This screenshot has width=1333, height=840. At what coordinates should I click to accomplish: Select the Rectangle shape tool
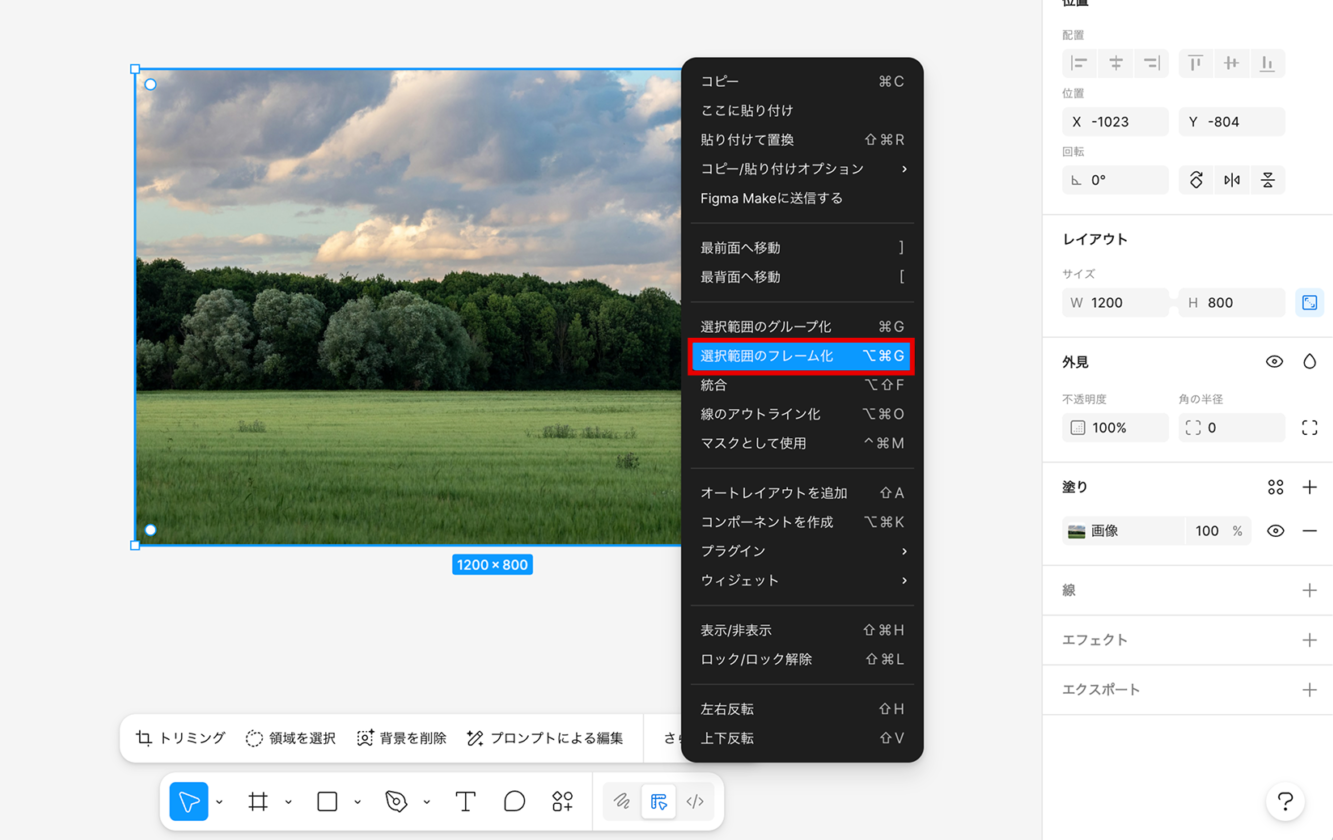pyautogui.click(x=327, y=801)
